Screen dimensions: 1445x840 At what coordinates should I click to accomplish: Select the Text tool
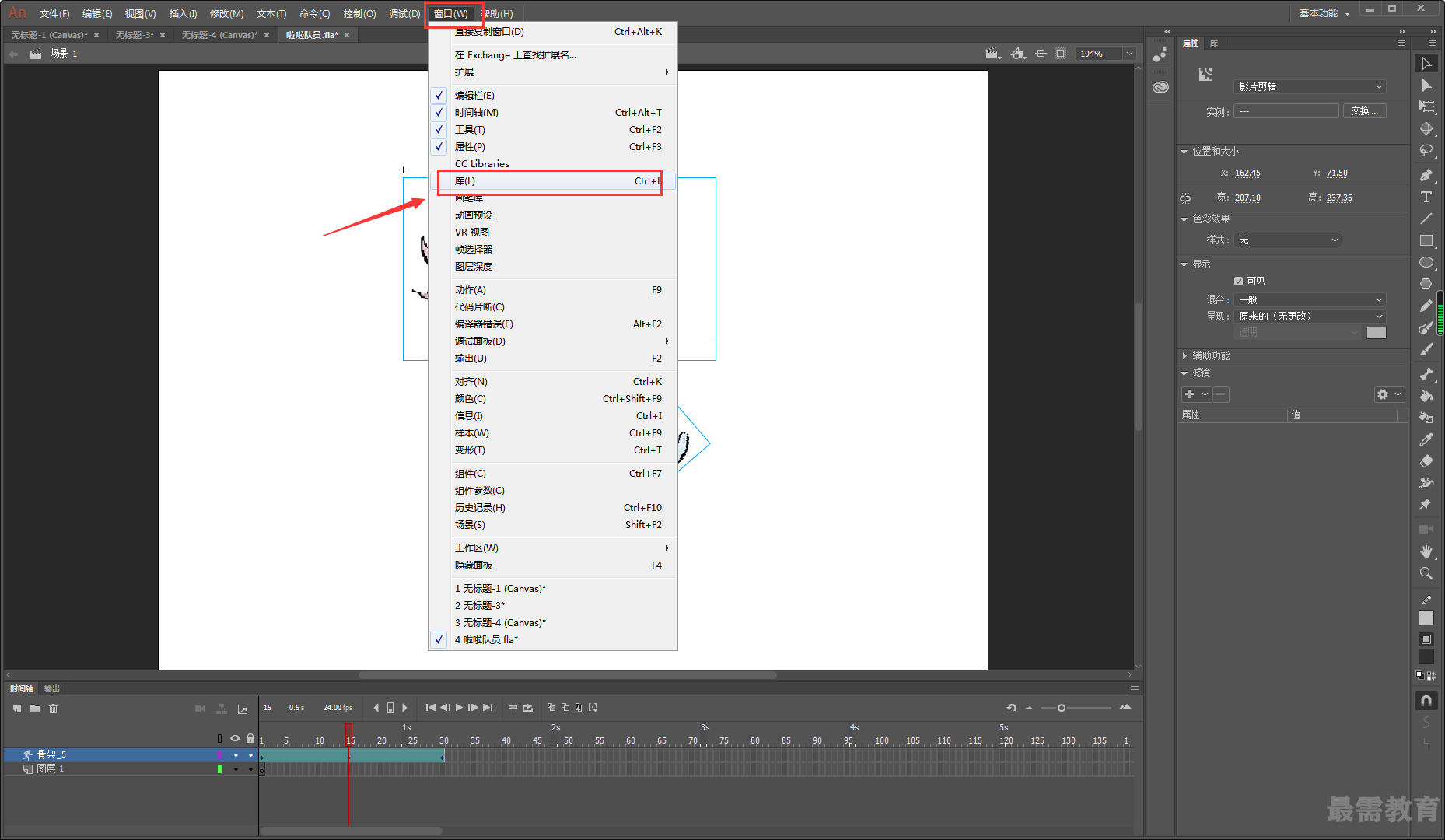[x=1426, y=198]
